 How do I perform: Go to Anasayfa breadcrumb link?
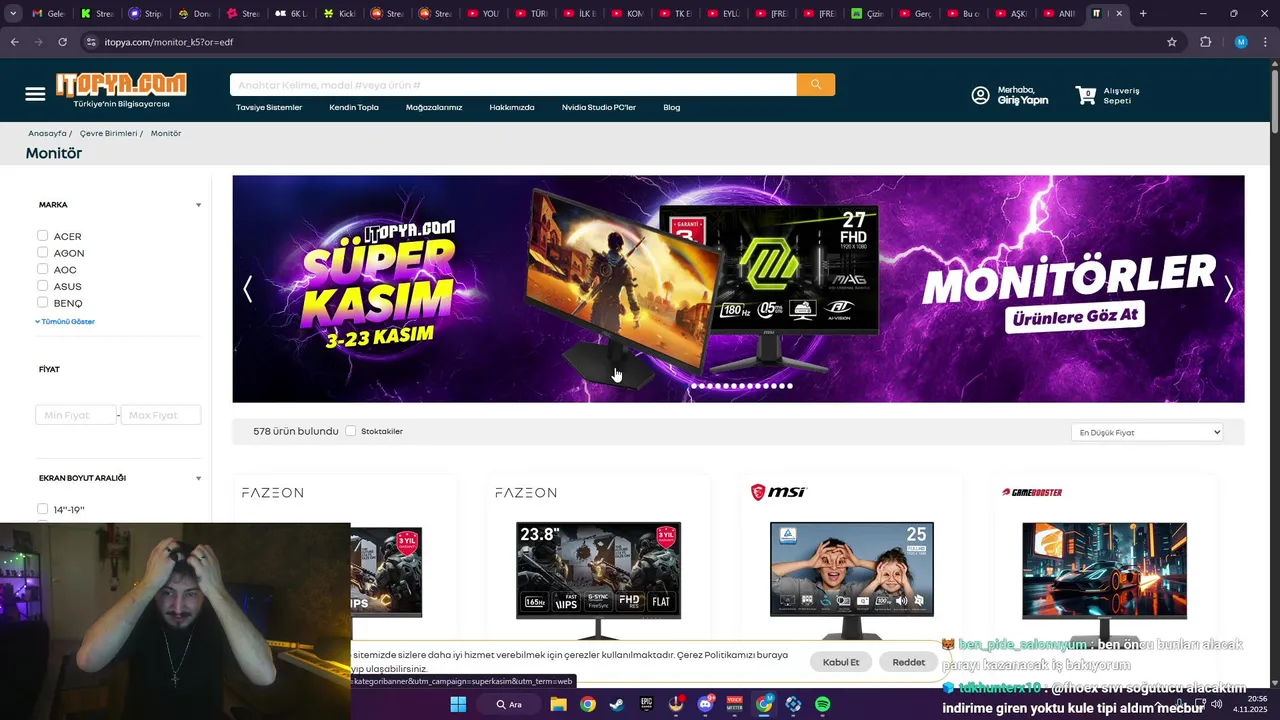(47, 133)
